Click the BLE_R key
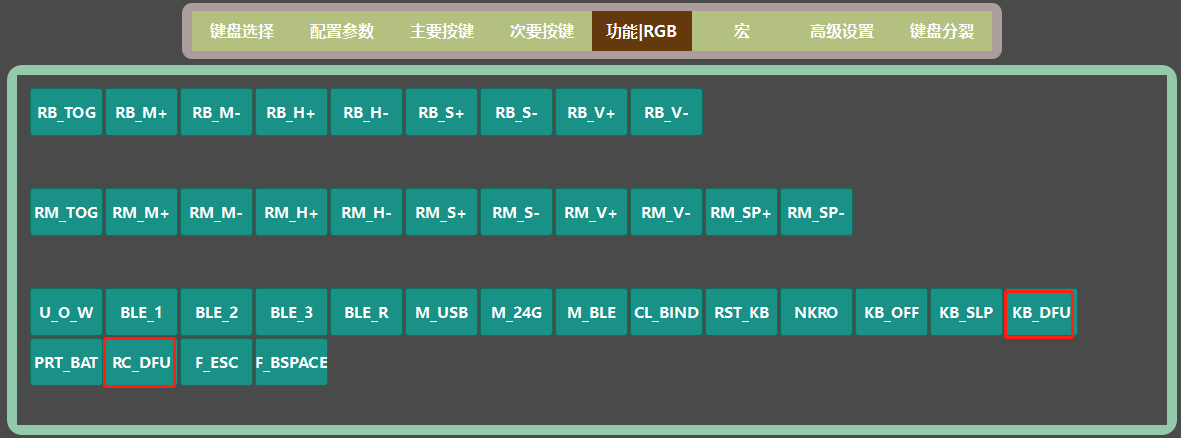 pos(366,312)
